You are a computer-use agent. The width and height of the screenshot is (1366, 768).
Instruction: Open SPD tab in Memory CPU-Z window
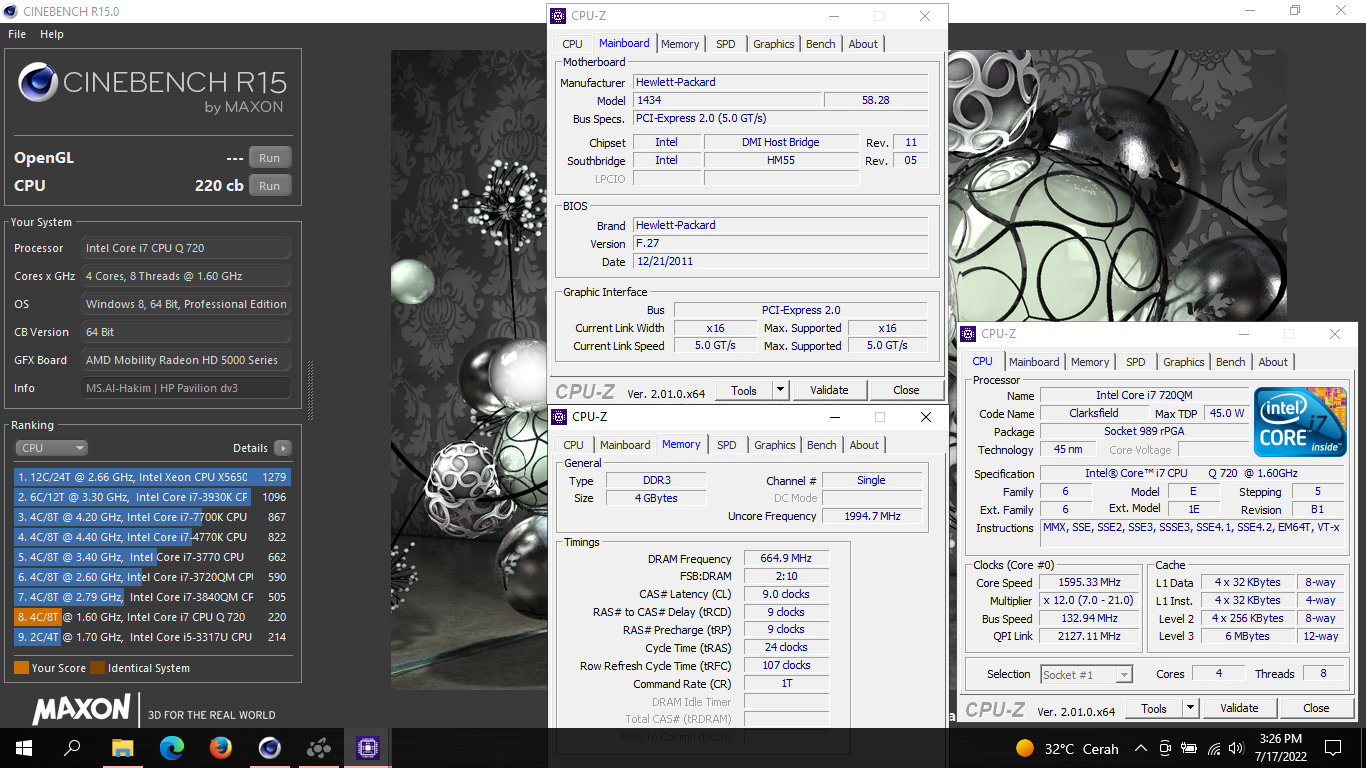click(727, 445)
